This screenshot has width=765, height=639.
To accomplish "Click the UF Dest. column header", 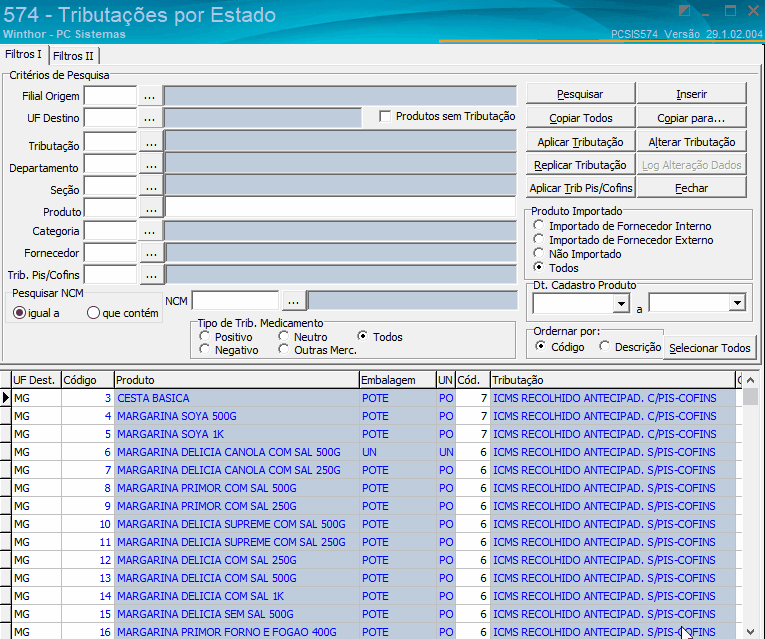I will pyautogui.click(x=37, y=380).
